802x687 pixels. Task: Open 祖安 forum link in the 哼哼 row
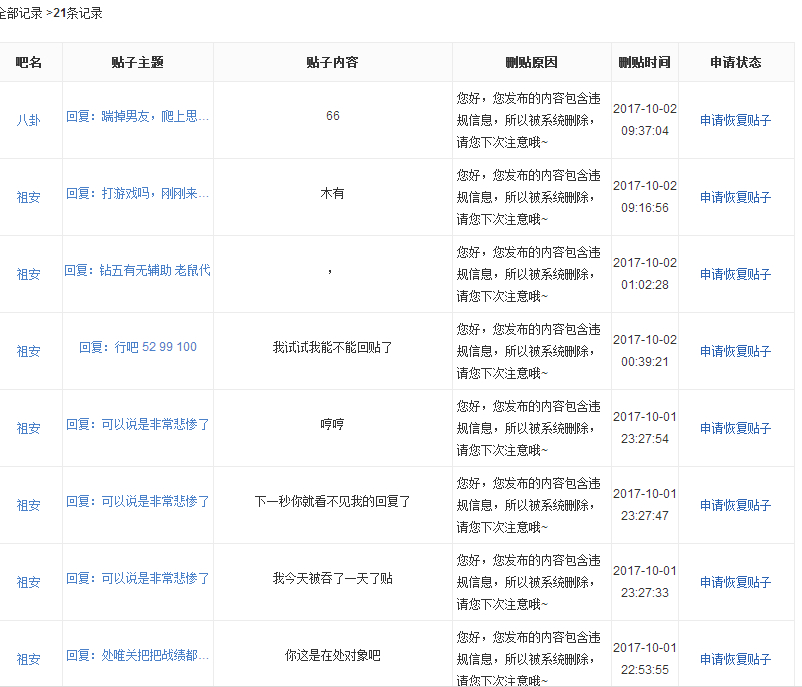(x=29, y=428)
